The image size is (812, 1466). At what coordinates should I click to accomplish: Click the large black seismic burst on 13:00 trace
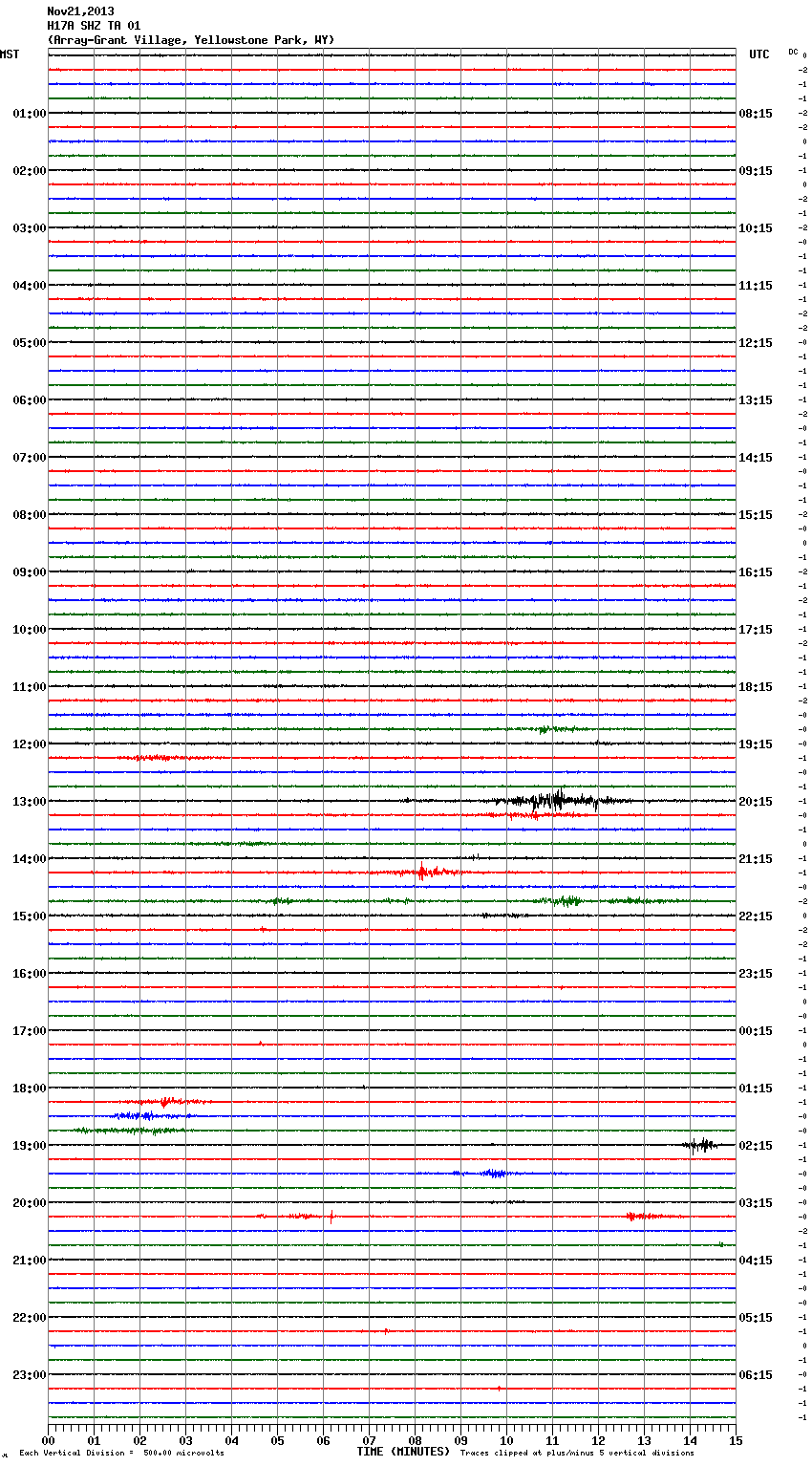click(x=559, y=801)
